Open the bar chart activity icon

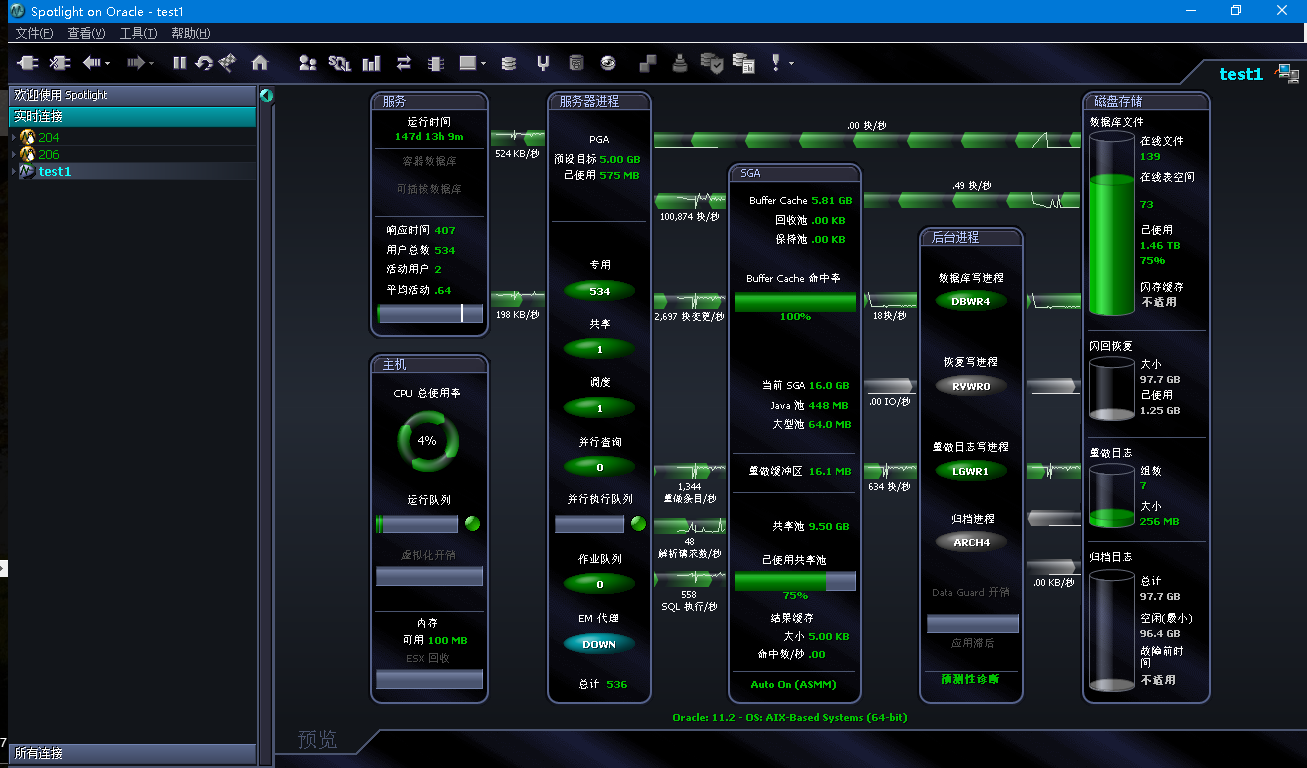tap(372, 63)
